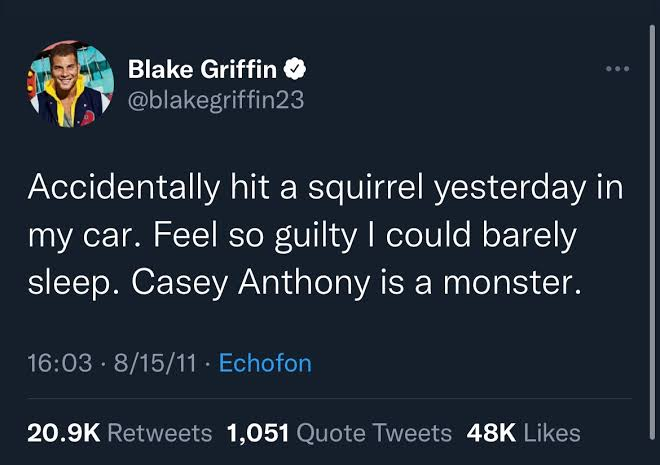Viewport: 660px width, 465px height.
Task: Click the word Accidentally starting the tweet
Action: pyautogui.click(x=124, y=188)
